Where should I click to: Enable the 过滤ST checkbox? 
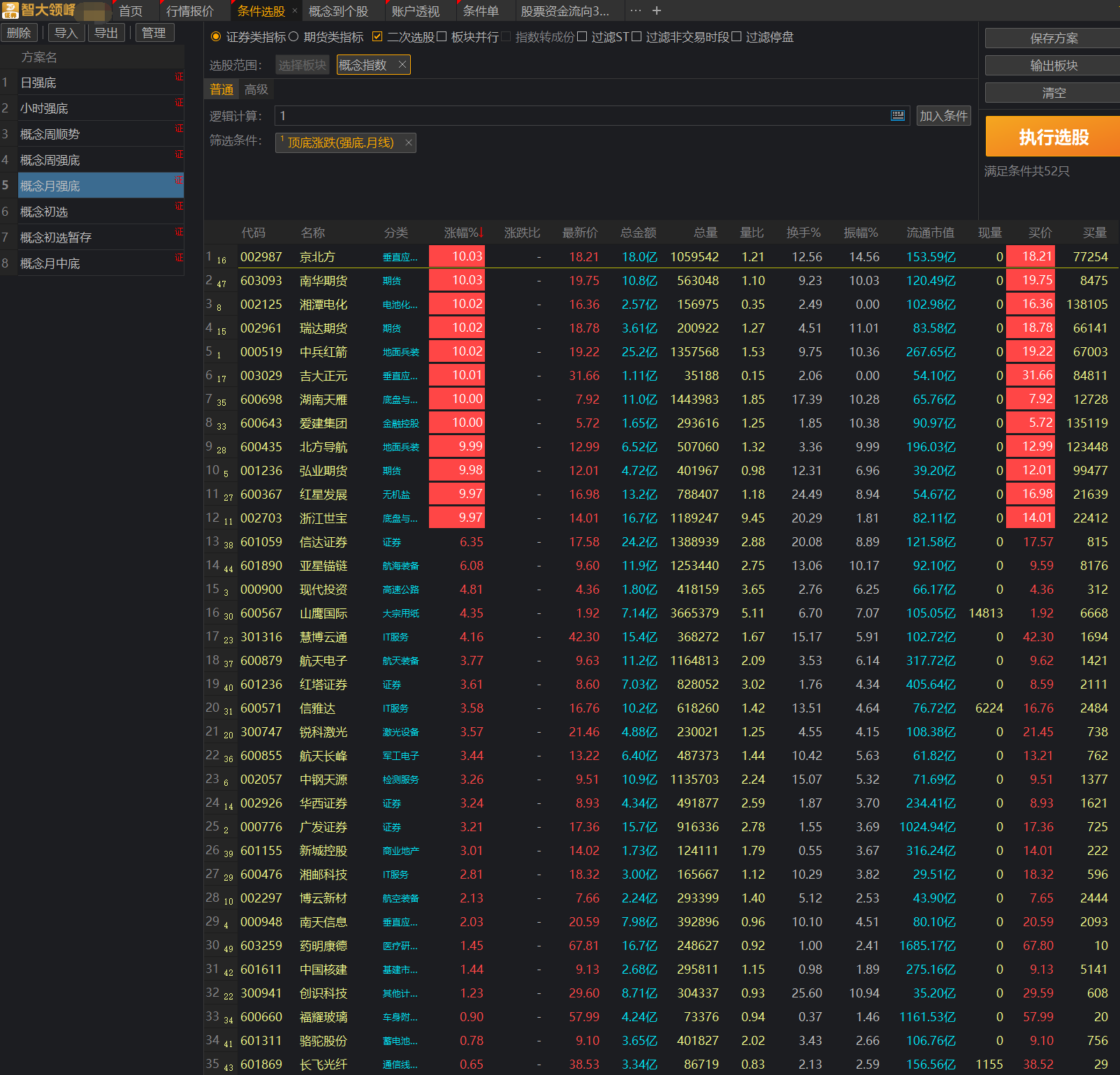point(582,37)
